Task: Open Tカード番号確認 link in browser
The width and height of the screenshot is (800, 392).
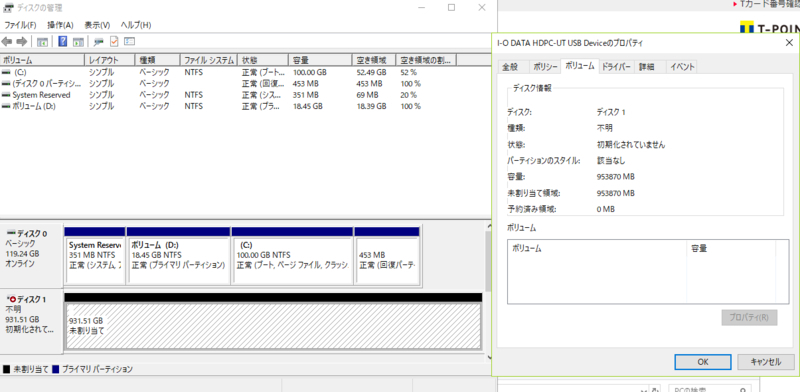Action: [x=769, y=4]
